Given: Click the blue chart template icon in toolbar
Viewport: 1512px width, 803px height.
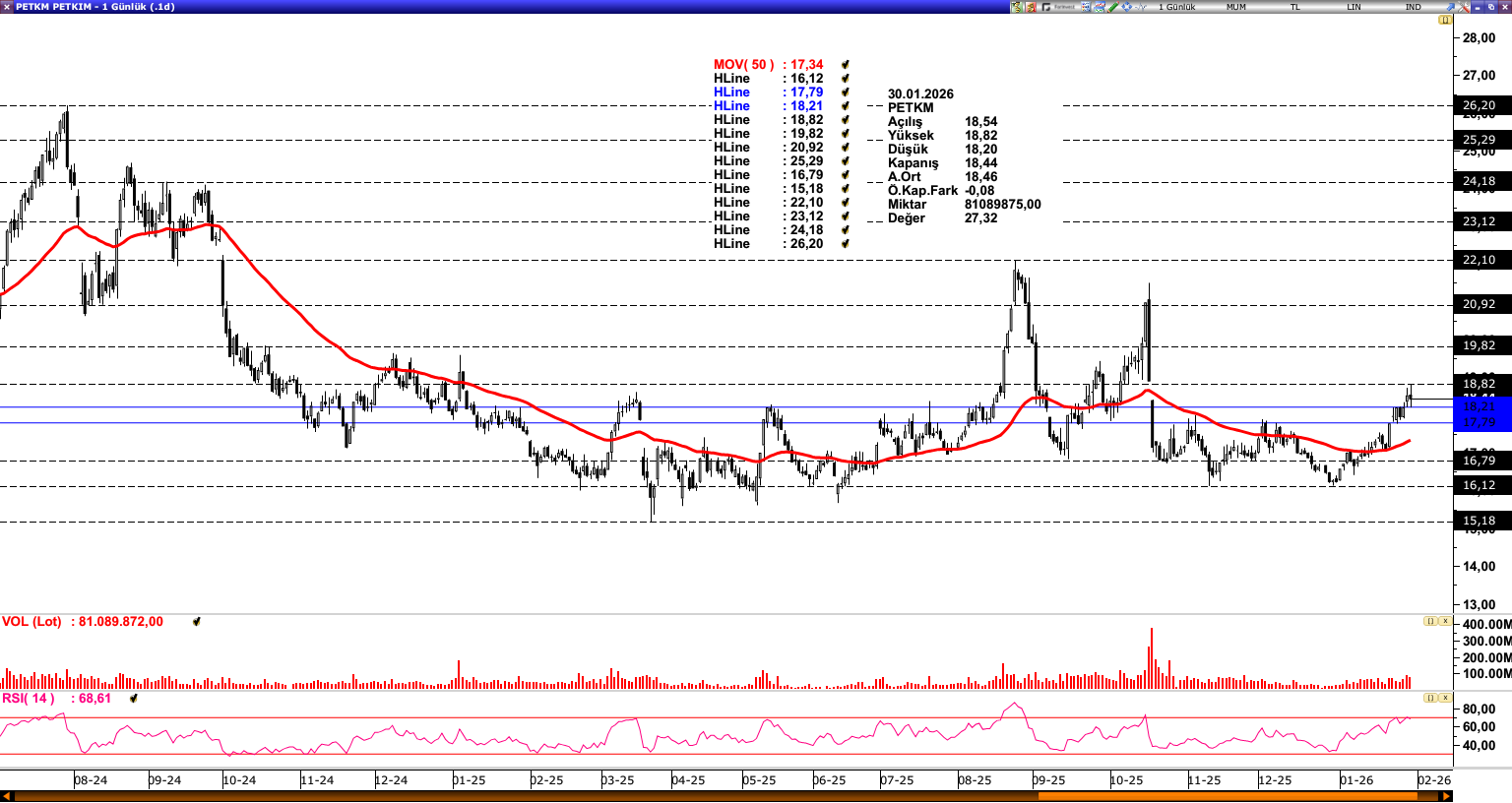Looking at the screenshot, I should click(x=1099, y=7).
